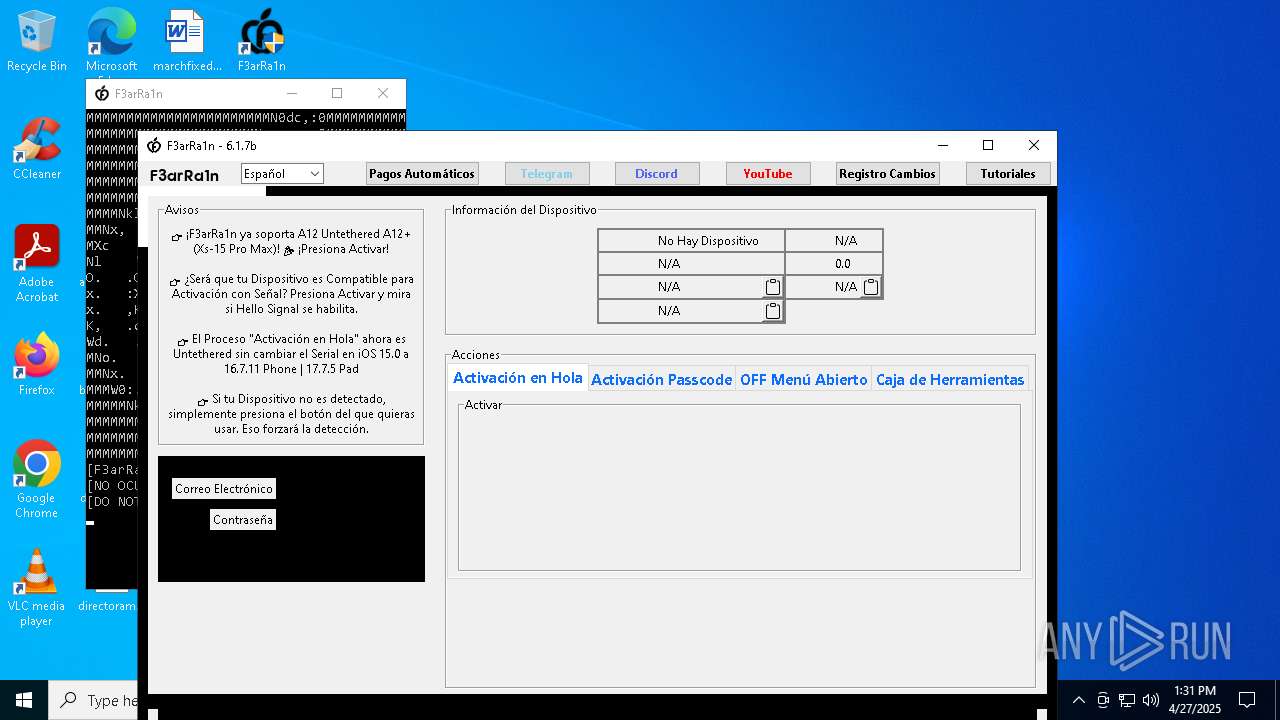Launch Firefox from the desktop

37,365
